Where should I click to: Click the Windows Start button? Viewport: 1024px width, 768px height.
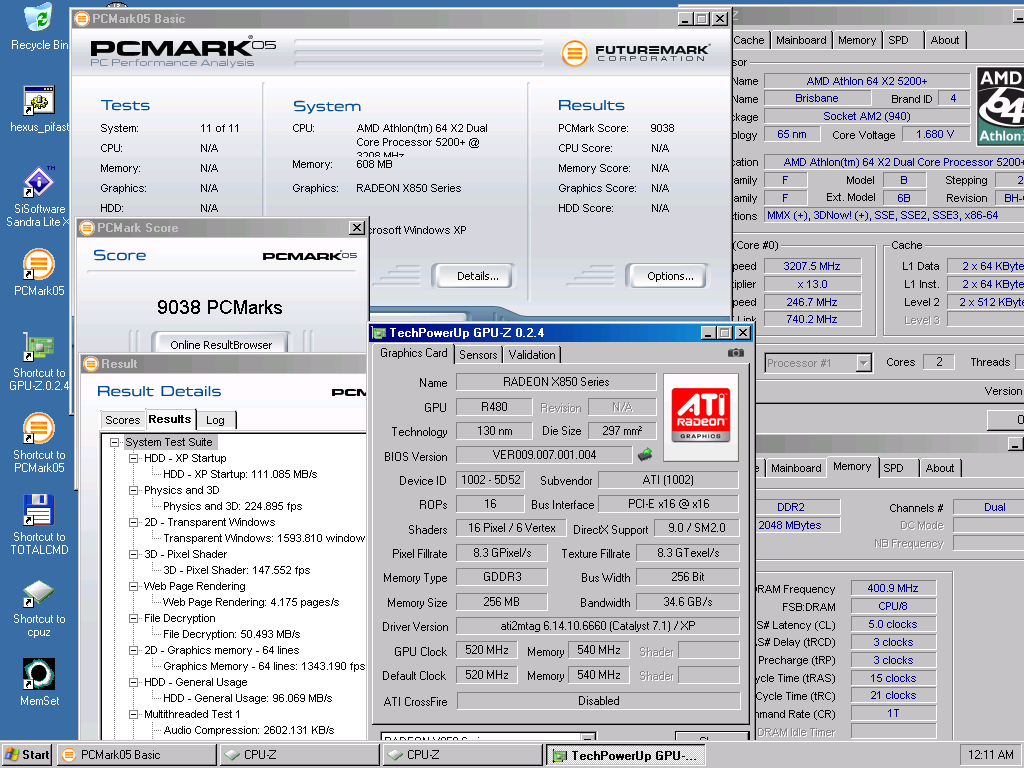pyautogui.click(x=27, y=755)
